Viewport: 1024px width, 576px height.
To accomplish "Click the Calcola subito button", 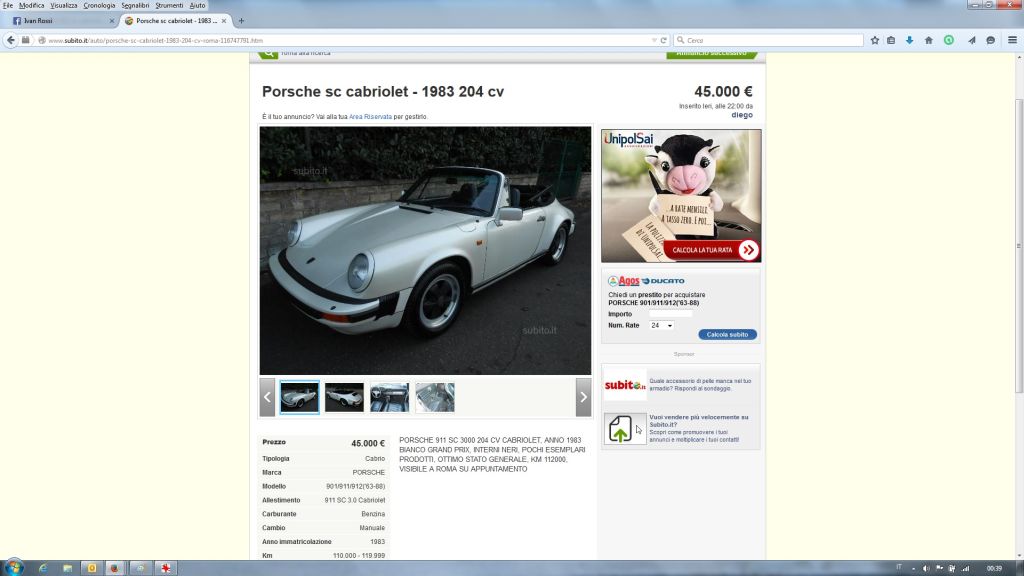I will [728, 334].
